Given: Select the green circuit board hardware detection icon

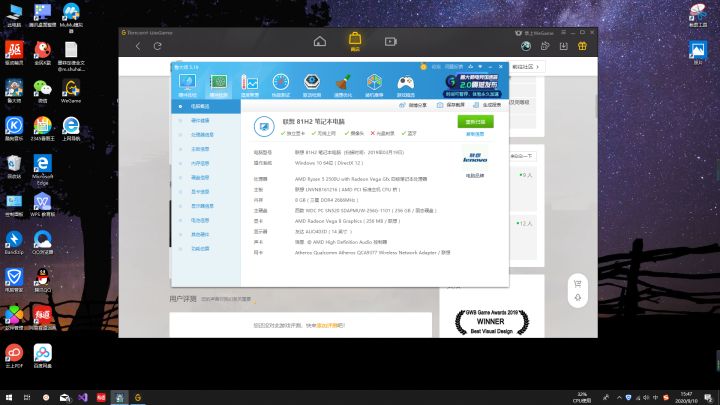Looking at the screenshot, I should pyautogui.click(x=219, y=85).
